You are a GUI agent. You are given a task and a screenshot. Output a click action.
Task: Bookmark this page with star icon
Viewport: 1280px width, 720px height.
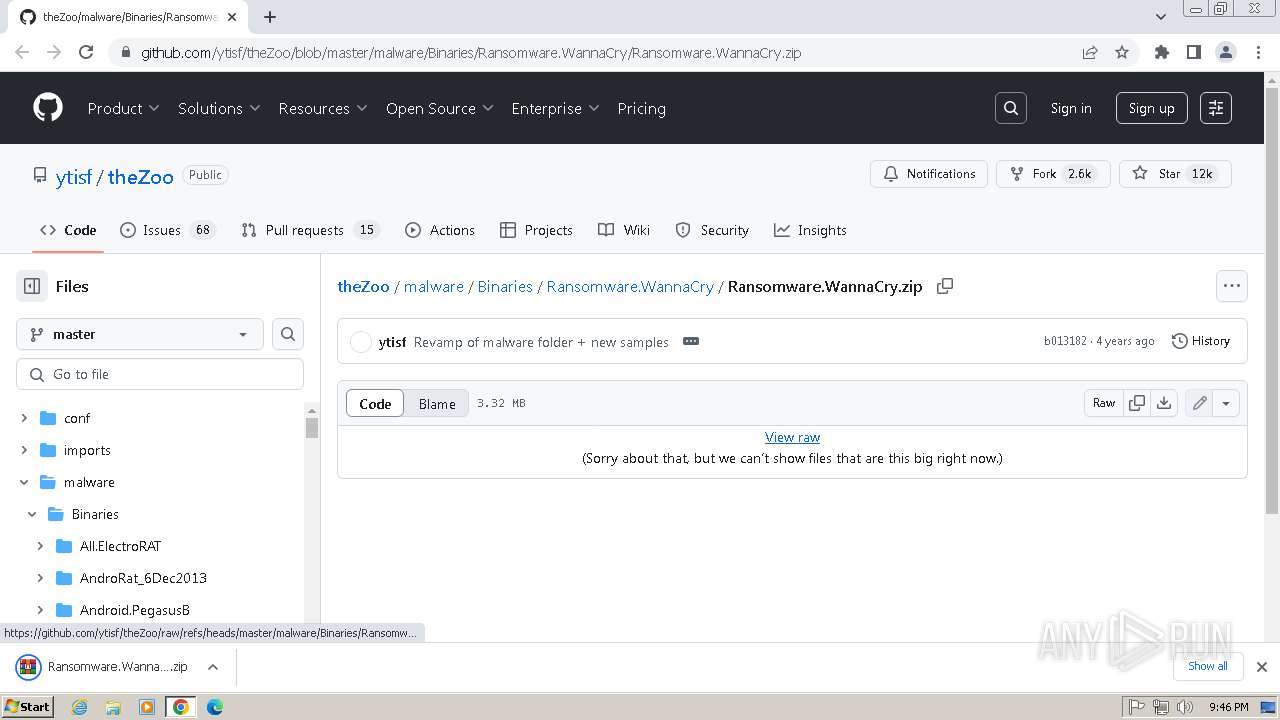1122,52
